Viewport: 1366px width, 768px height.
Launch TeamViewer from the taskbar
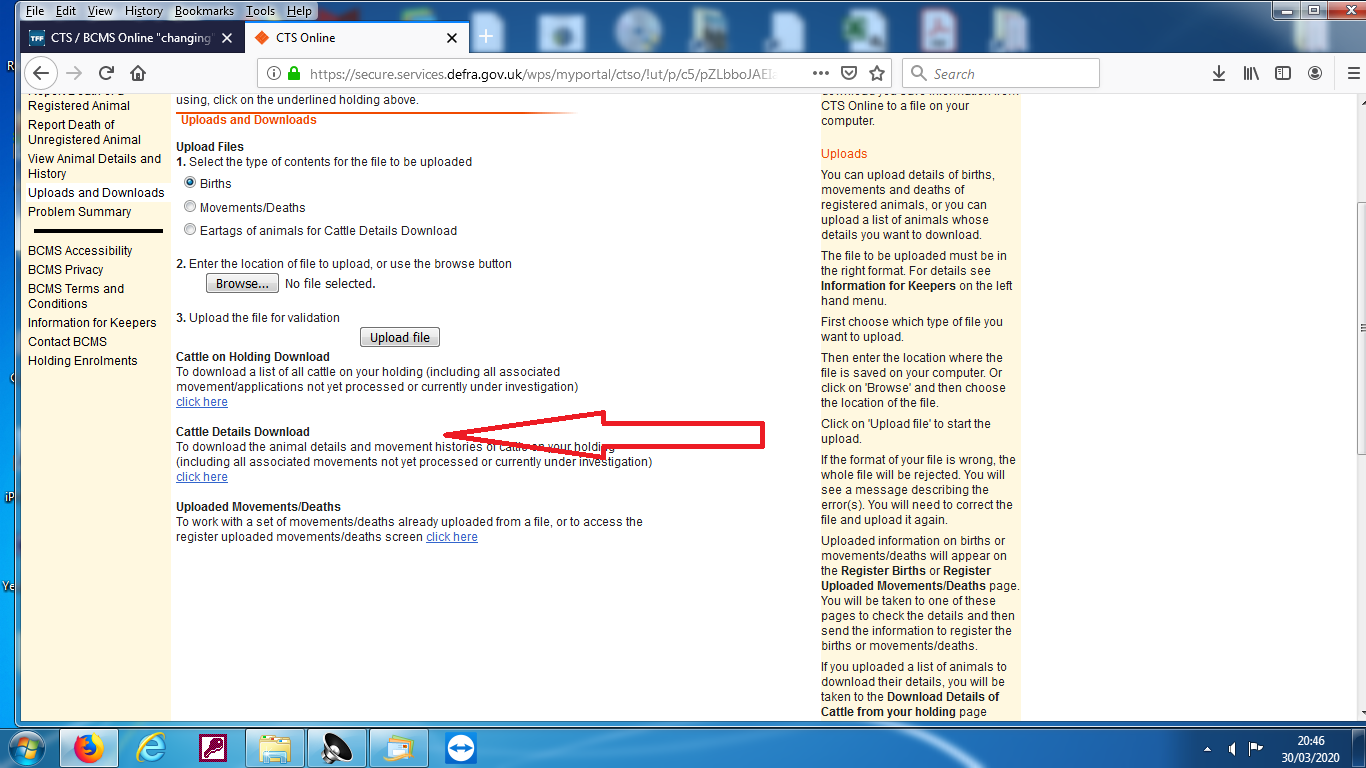tap(461, 747)
